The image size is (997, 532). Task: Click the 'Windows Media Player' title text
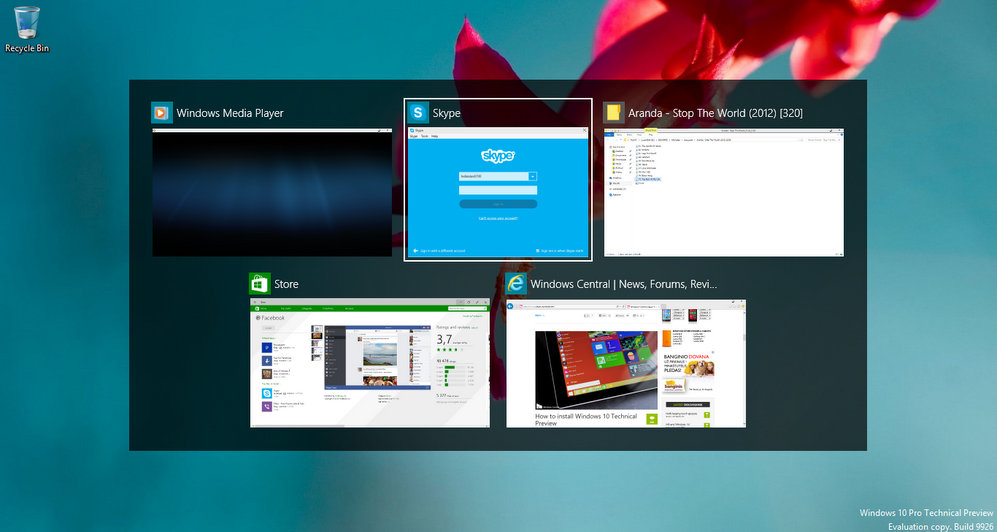[230, 113]
